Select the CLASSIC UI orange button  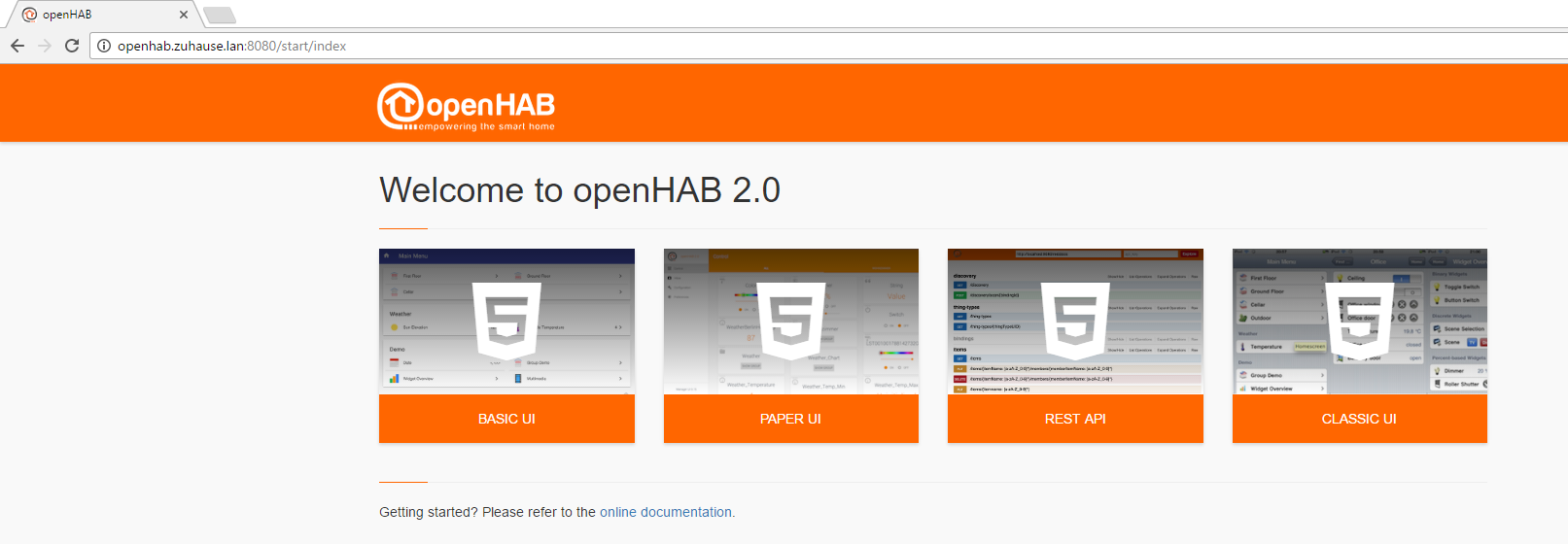(1359, 419)
